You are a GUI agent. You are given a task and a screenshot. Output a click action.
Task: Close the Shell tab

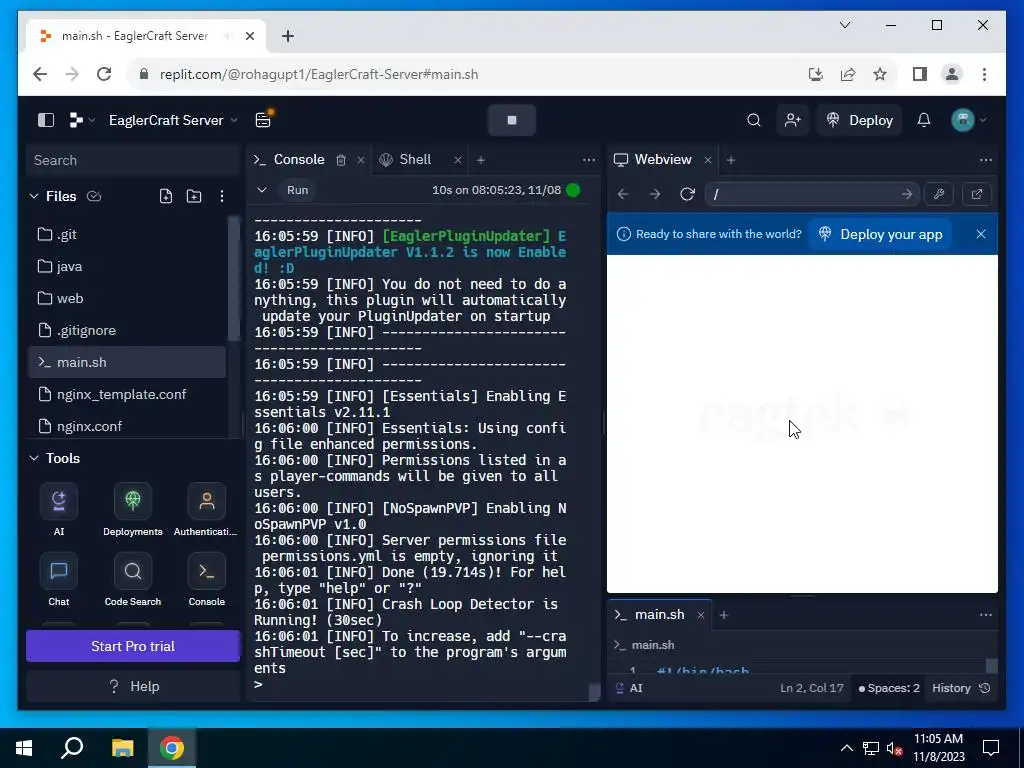[458, 160]
